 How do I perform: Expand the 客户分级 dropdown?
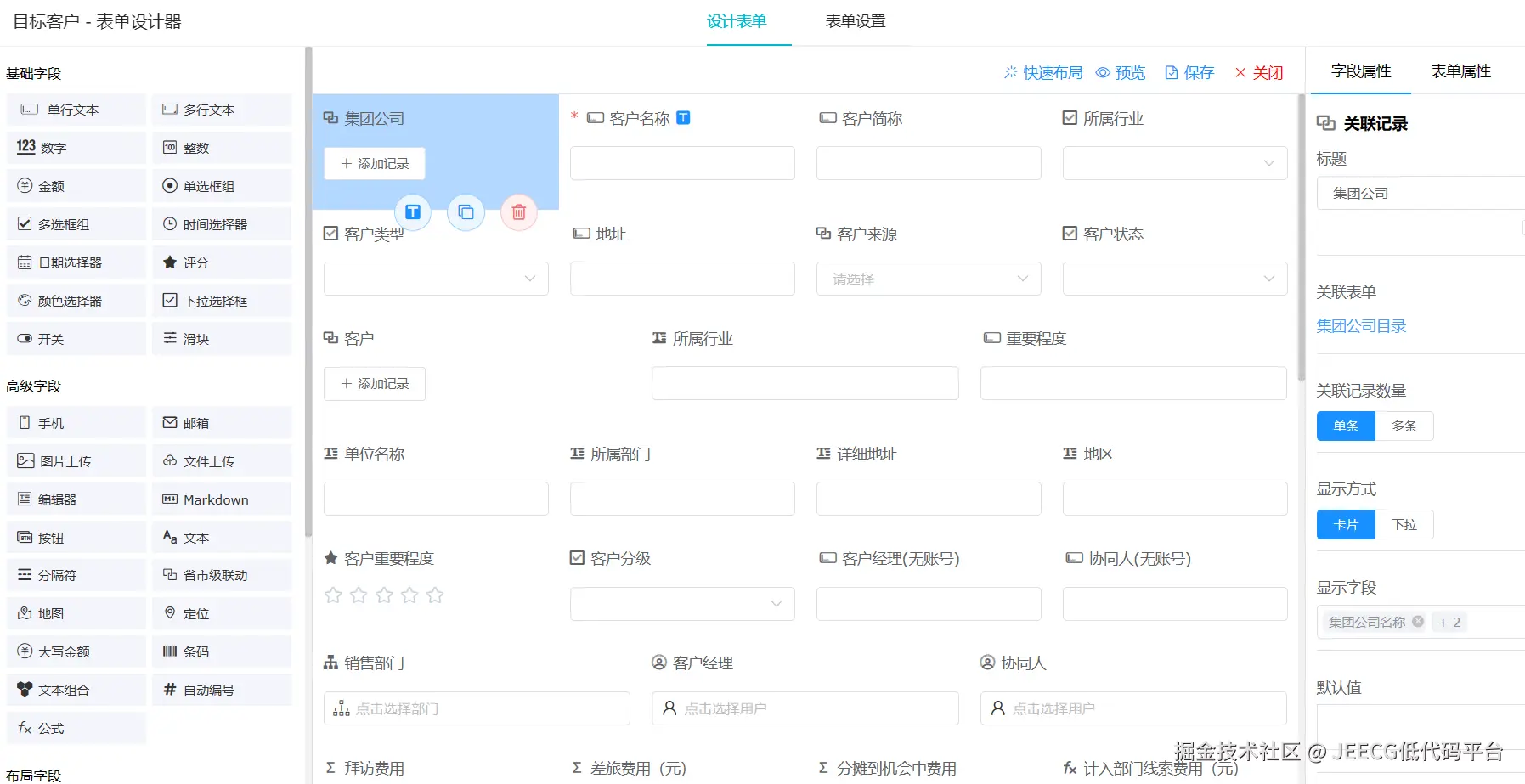pyautogui.click(x=682, y=604)
